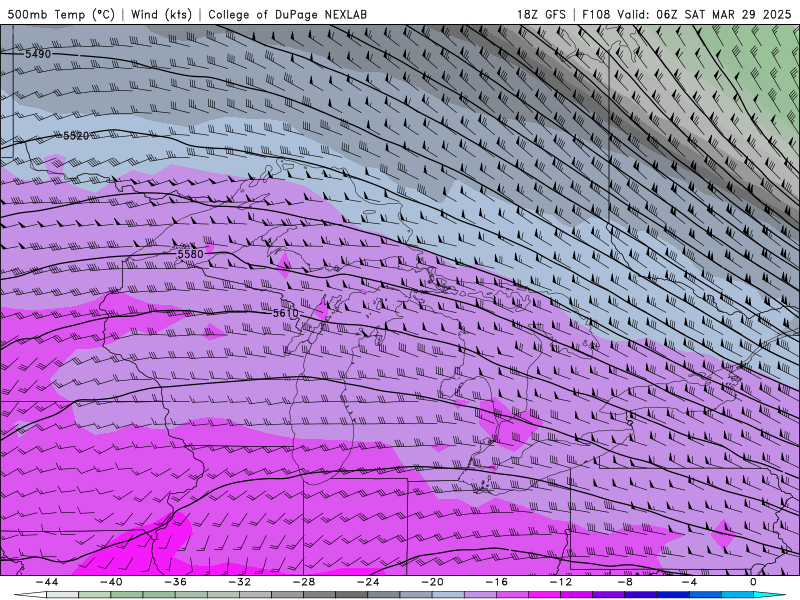Click the 5490 height contour label
Viewport: 800px width, 600px height.
(38, 54)
